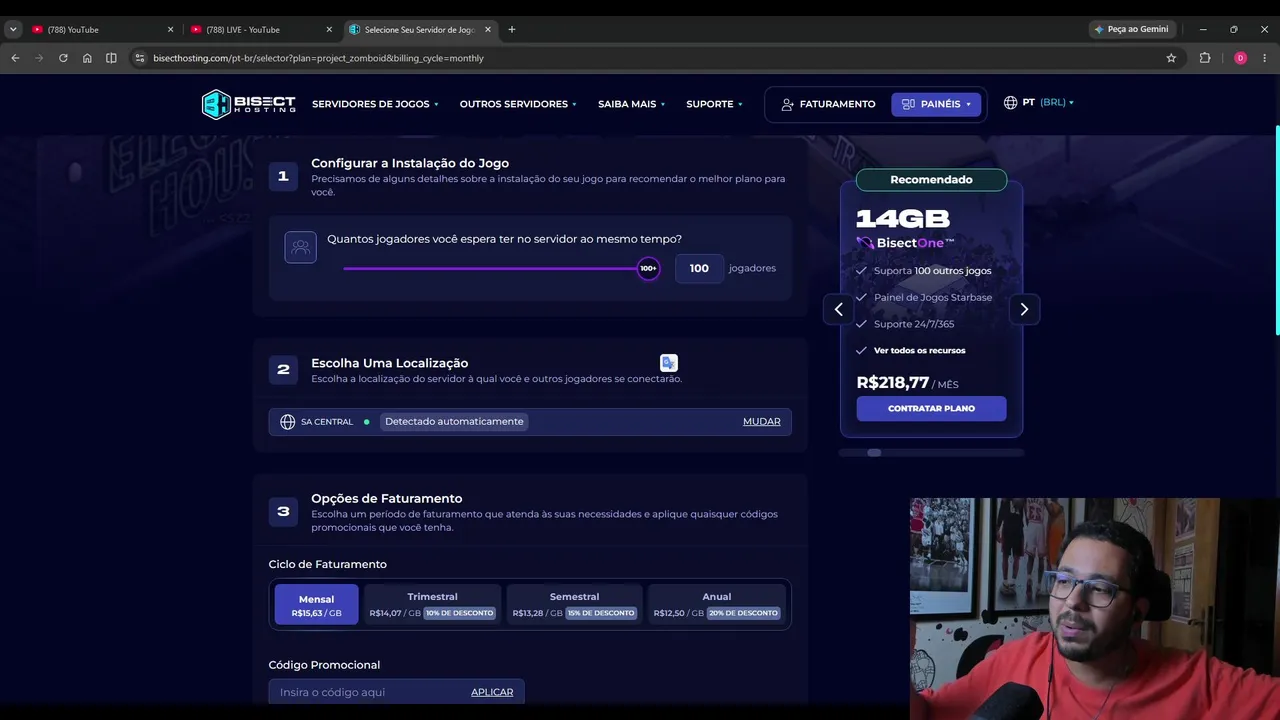This screenshot has height=720, width=1280.
Task: Close the Selecione Seu Servidor tab
Action: point(488,30)
